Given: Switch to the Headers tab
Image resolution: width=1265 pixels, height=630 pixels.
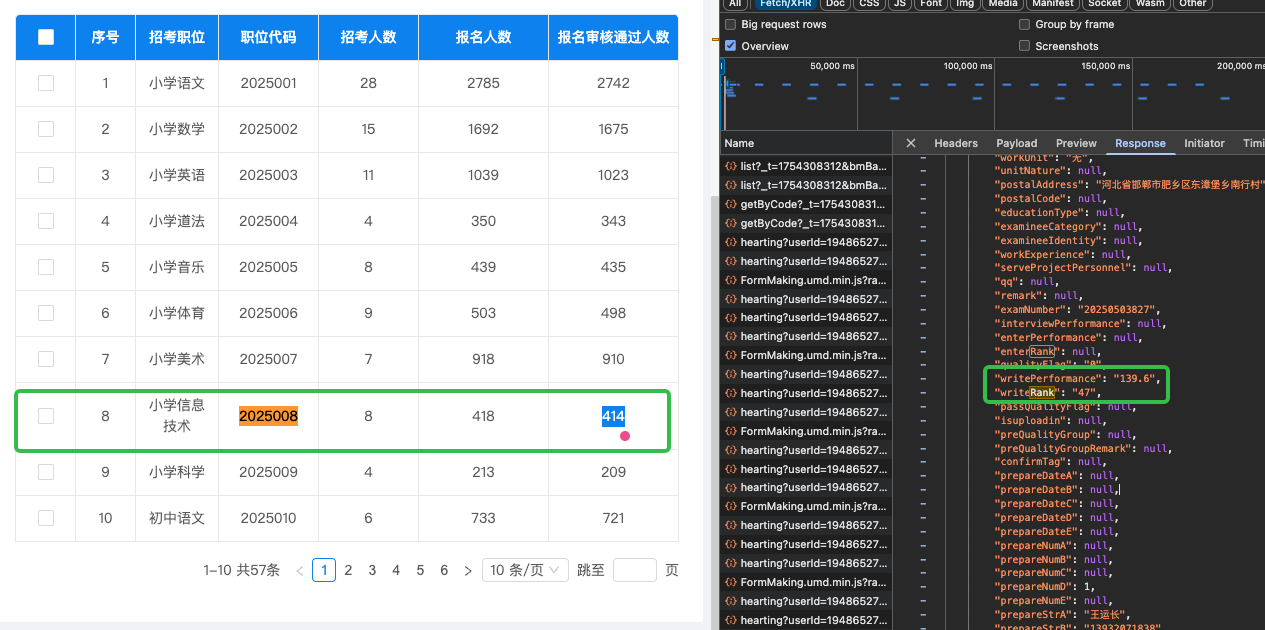Looking at the screenshot, I should click(956, 143).
